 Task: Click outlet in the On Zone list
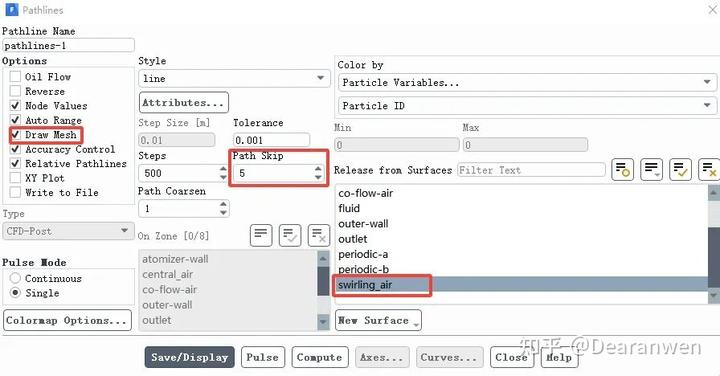click(x=228, y=320)
